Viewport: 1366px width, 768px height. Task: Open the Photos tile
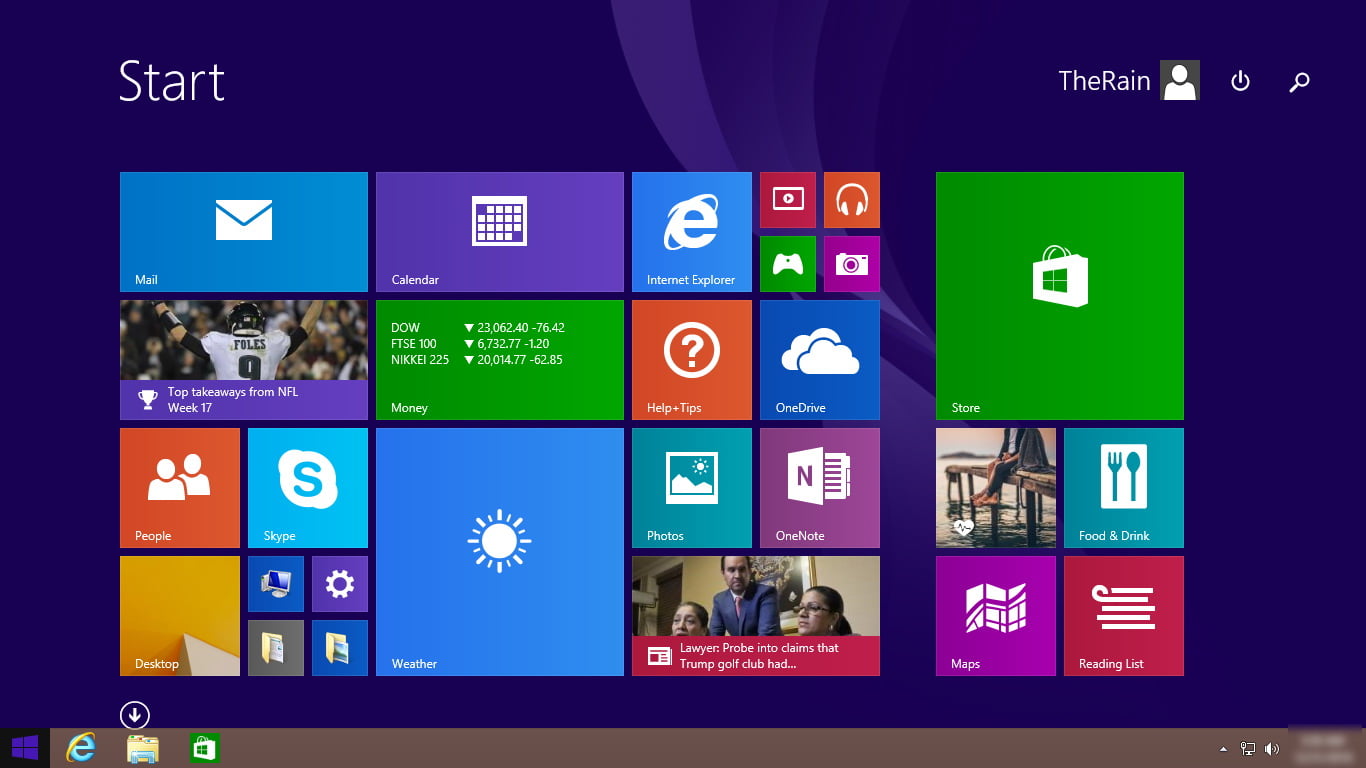point(692,488)
